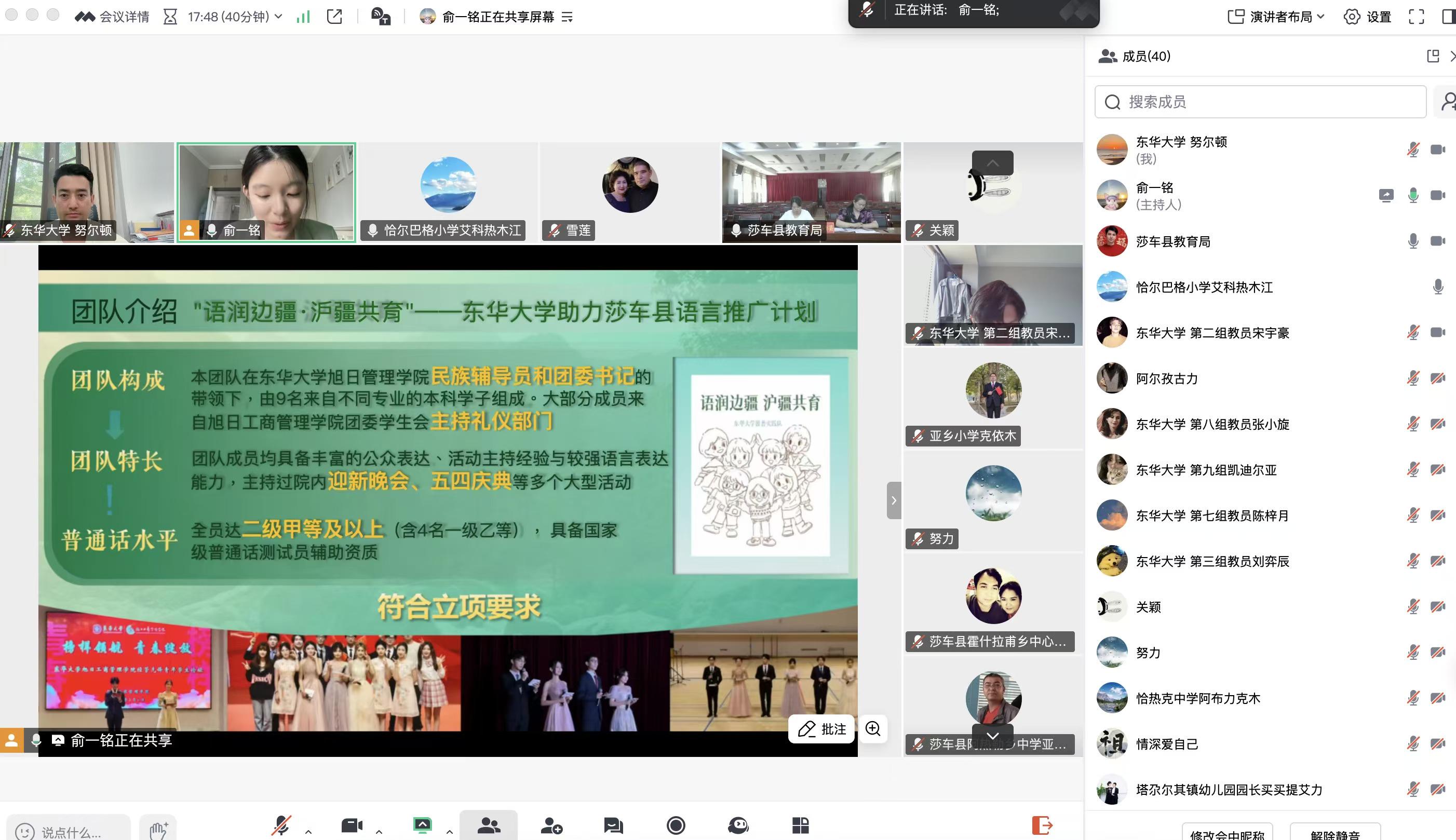Click the invite participants icon in toolbar

point(551,825)
